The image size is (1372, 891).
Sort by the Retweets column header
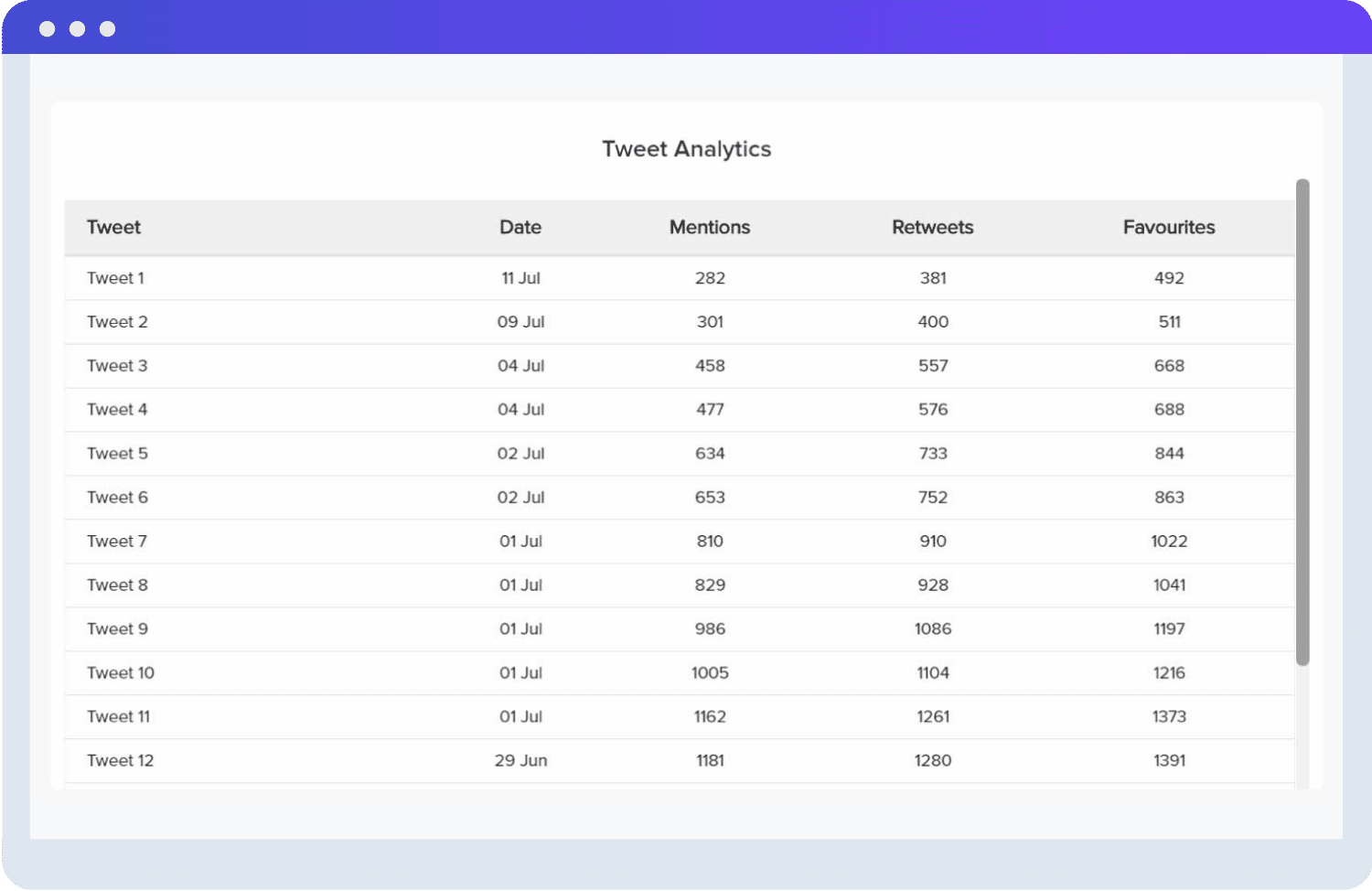pyautogui.click(x=932, y=227)
